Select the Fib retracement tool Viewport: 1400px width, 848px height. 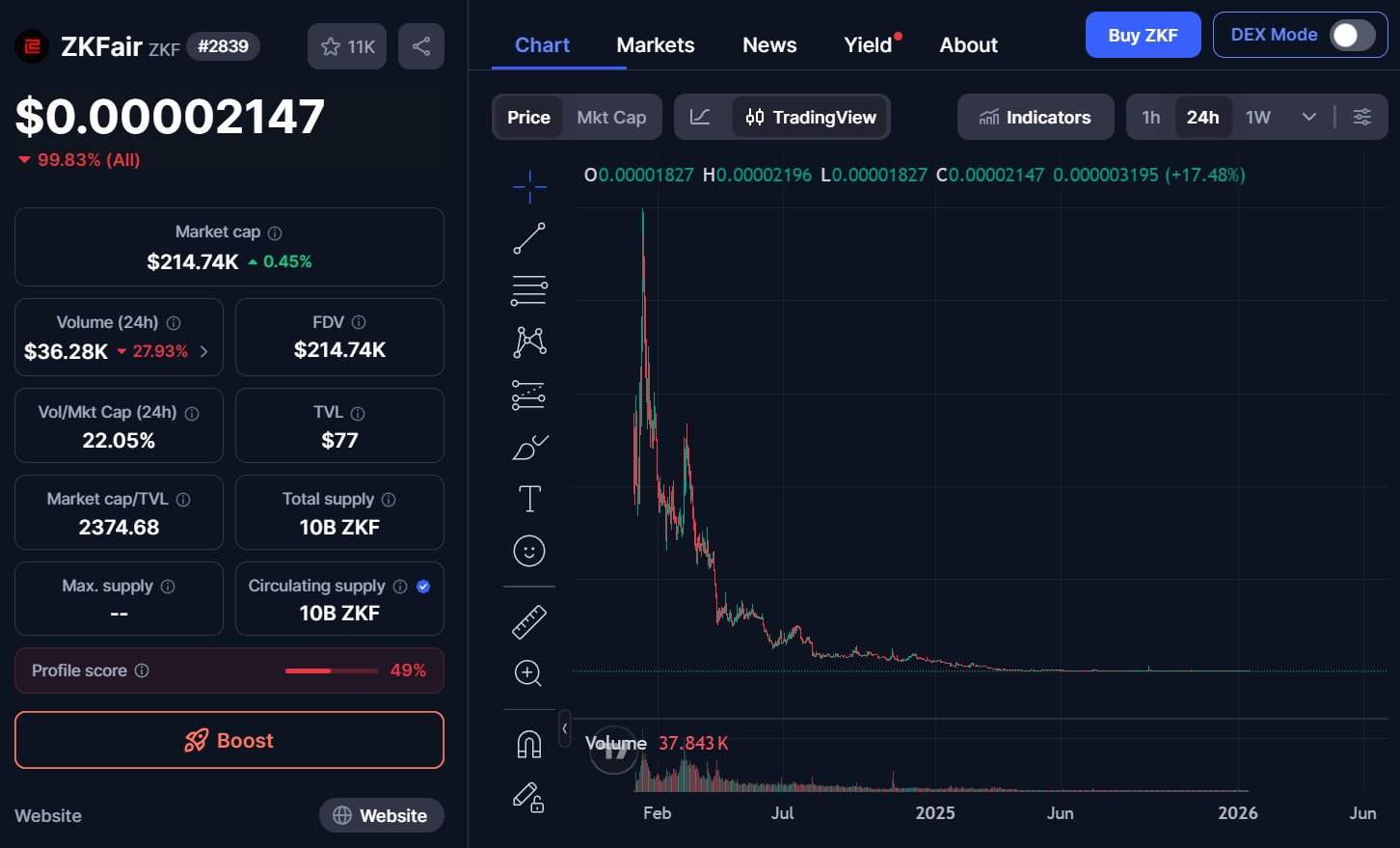[x=529, y=290]
